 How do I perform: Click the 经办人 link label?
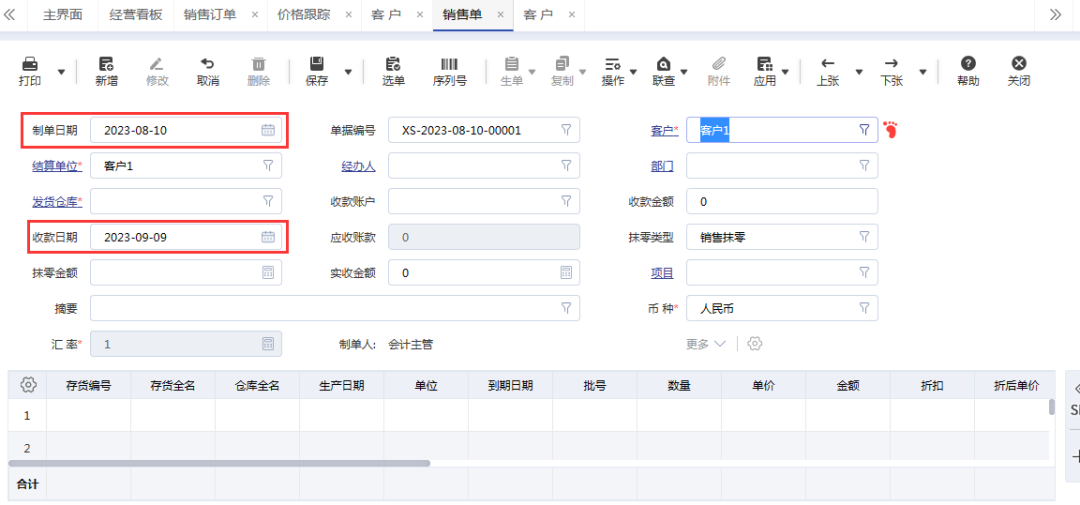[358, 166]
